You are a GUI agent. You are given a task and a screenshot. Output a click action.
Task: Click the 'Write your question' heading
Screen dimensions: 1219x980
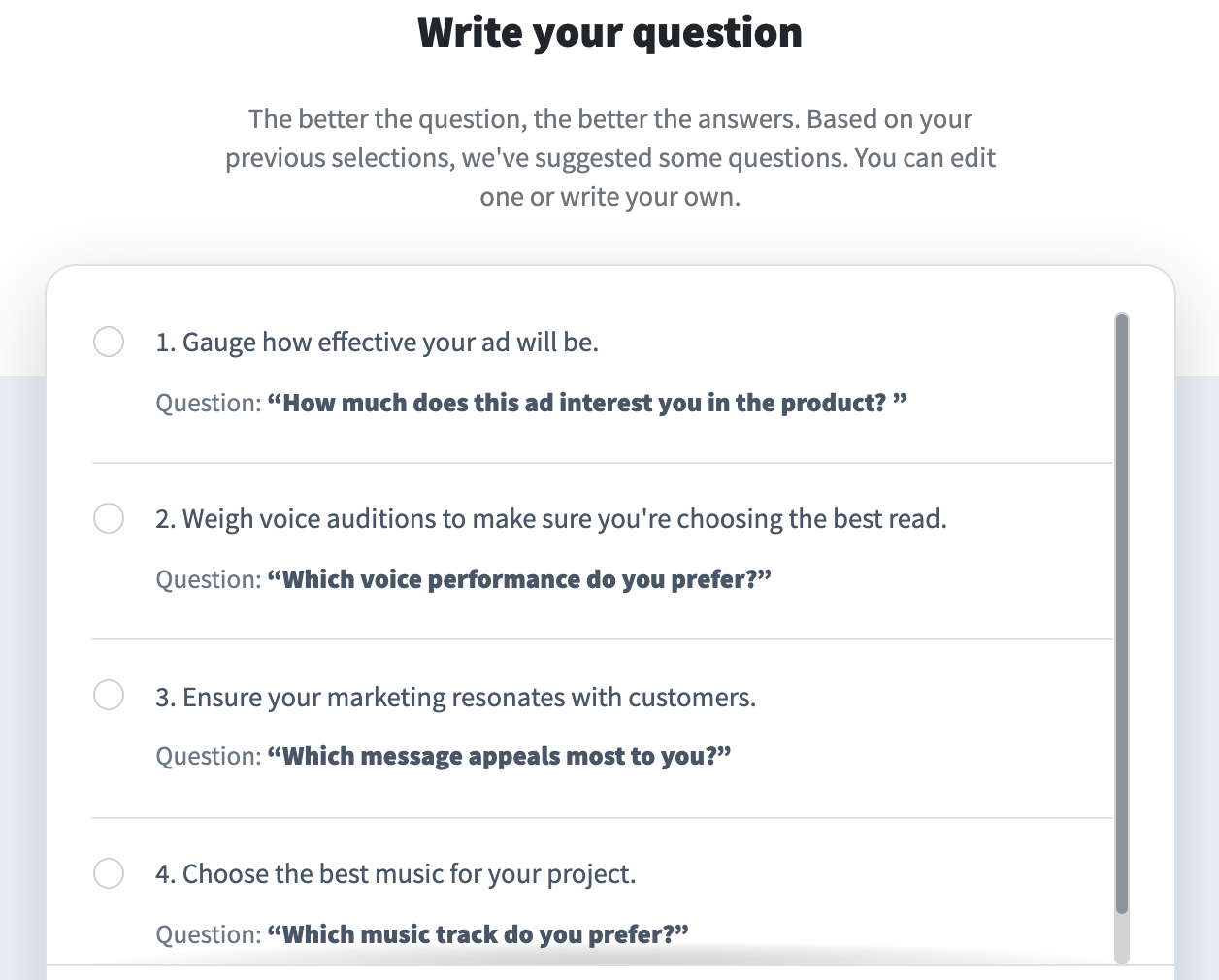609,33
